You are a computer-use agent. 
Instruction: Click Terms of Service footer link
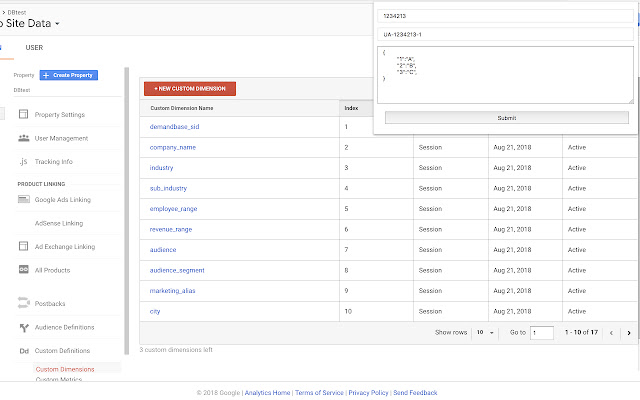319,393
